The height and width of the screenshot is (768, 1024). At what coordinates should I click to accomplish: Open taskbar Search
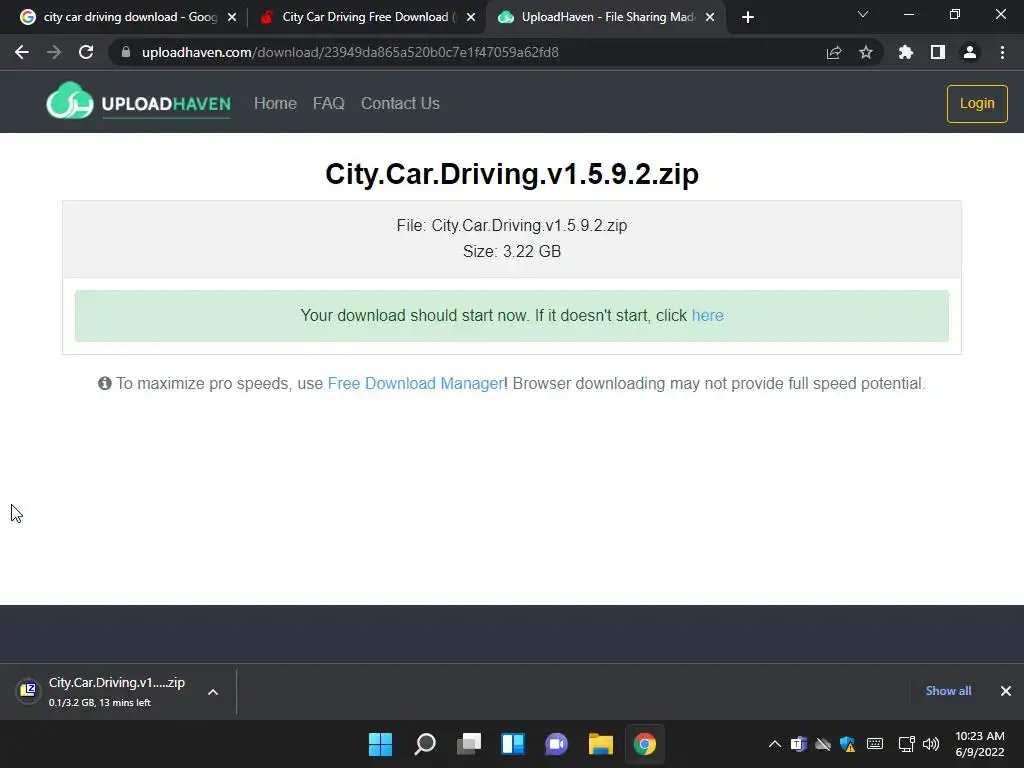(424, 744)
